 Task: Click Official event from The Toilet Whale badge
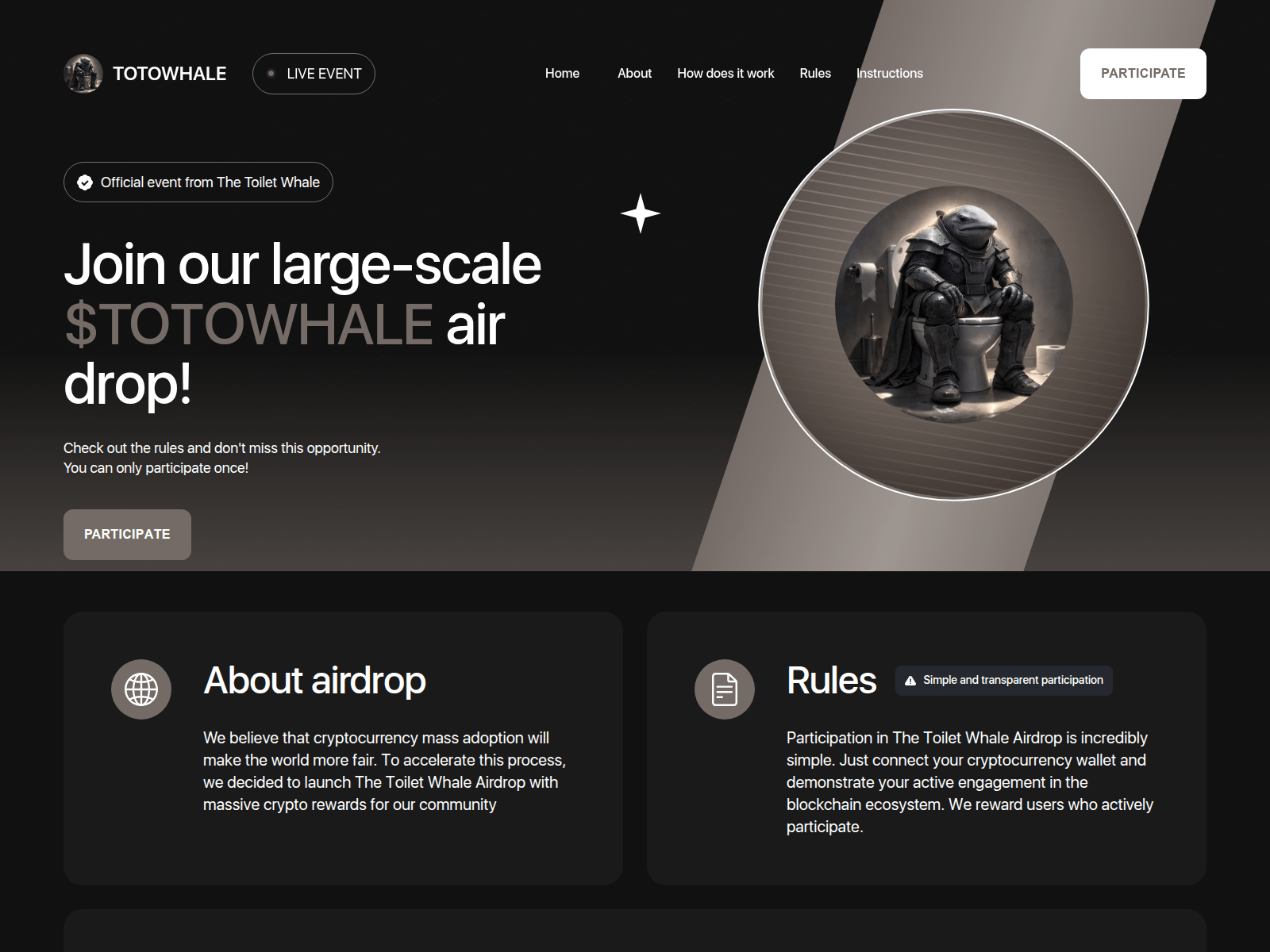[x=198, y=182]
